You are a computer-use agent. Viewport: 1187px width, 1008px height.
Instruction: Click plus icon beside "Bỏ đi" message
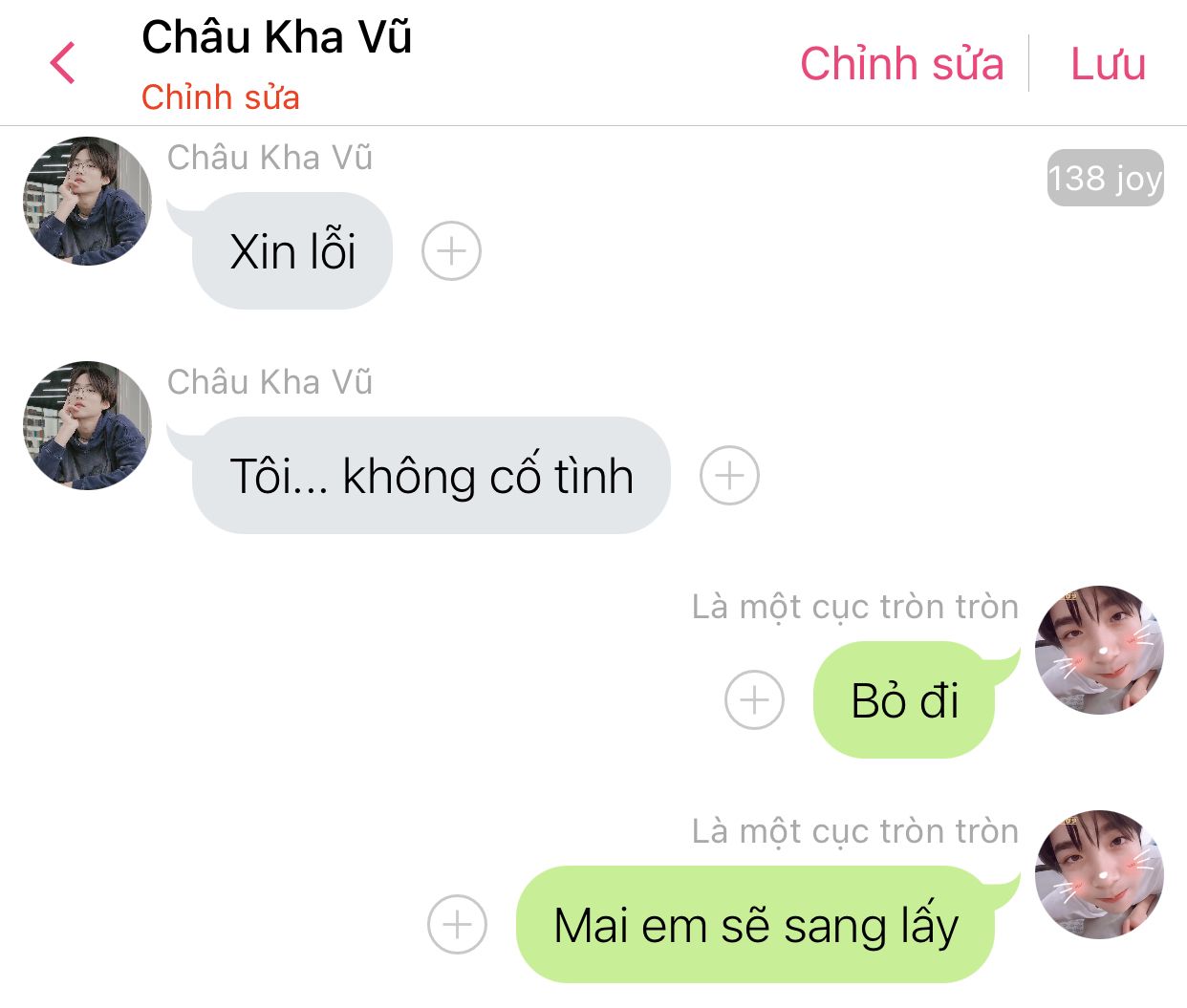754,699
